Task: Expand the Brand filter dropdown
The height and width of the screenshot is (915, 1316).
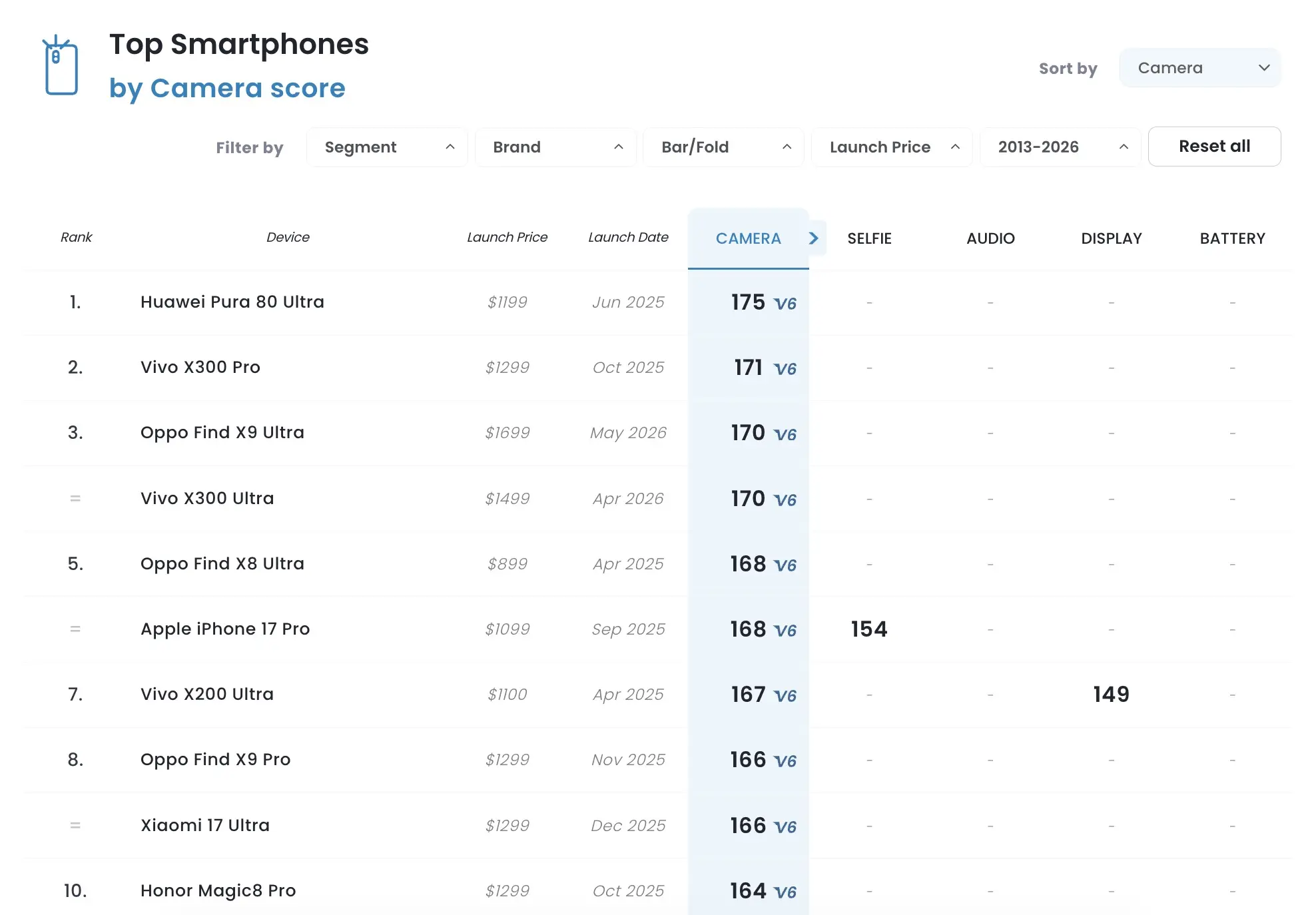Action: click(555, 147)
